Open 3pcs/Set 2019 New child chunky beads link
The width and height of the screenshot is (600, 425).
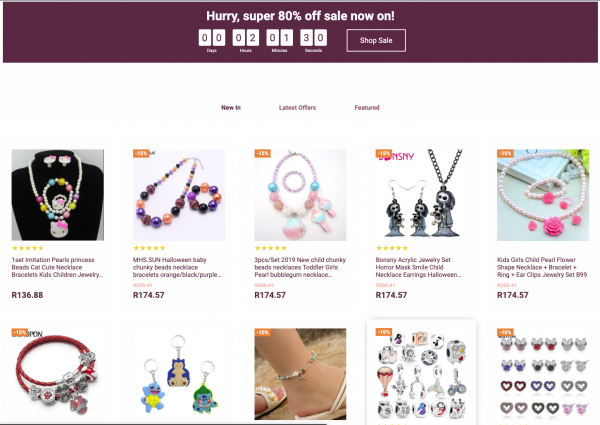tap(300, 267)
